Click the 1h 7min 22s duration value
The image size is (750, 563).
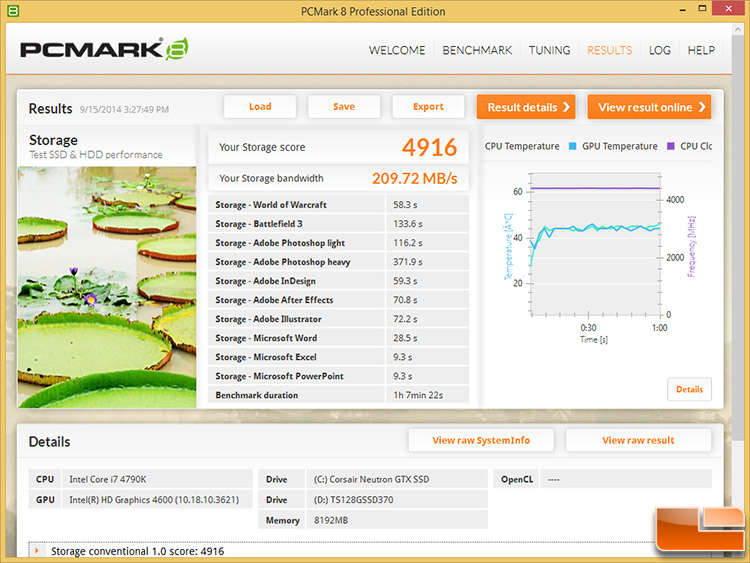(x=418, y=395)
